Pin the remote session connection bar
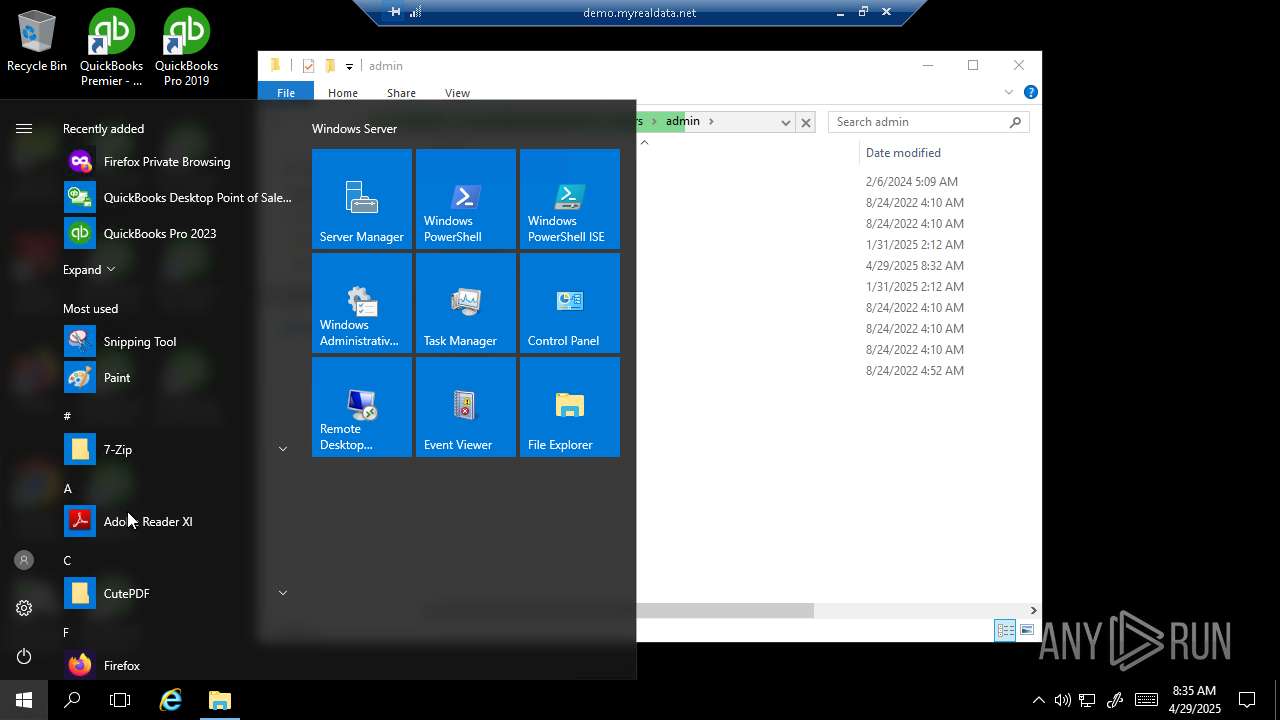Image resolution: width=1280 pixels, height=720 pixels. (x=395, y=12)
